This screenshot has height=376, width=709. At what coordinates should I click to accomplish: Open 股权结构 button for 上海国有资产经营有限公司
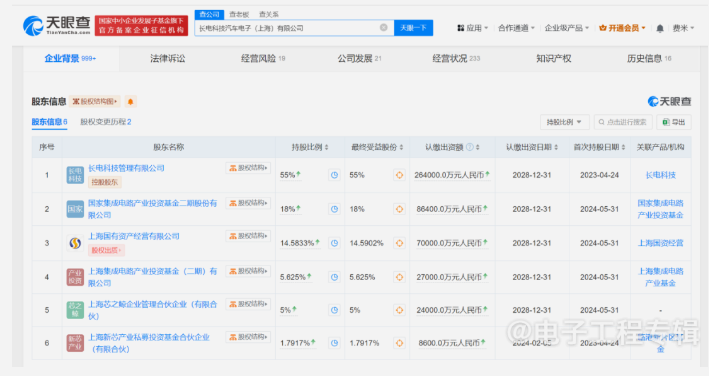[248, 236]
